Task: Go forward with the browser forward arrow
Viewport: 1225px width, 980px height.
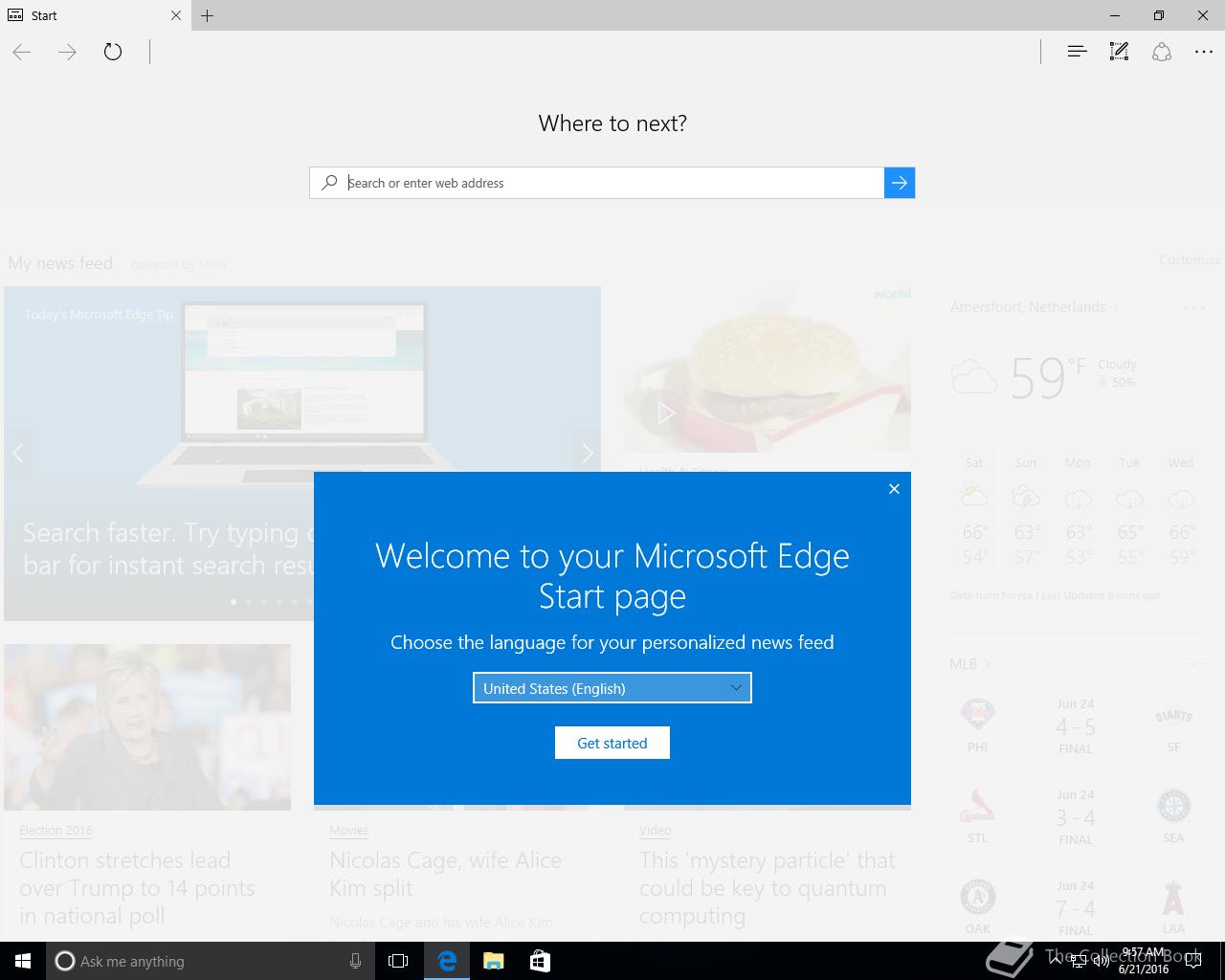Action: 67,52
